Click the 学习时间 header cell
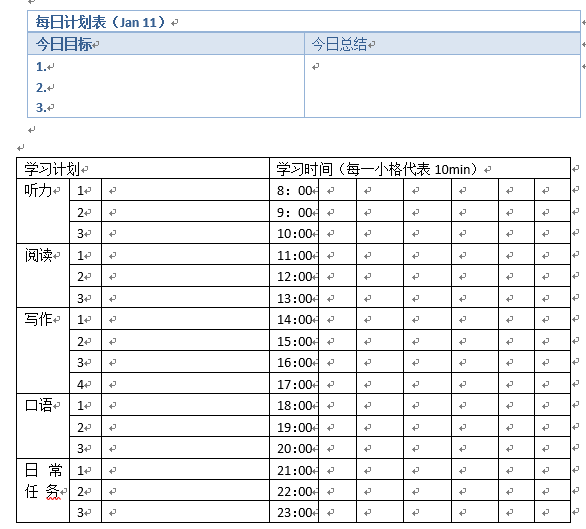 (x=420, y=168)
